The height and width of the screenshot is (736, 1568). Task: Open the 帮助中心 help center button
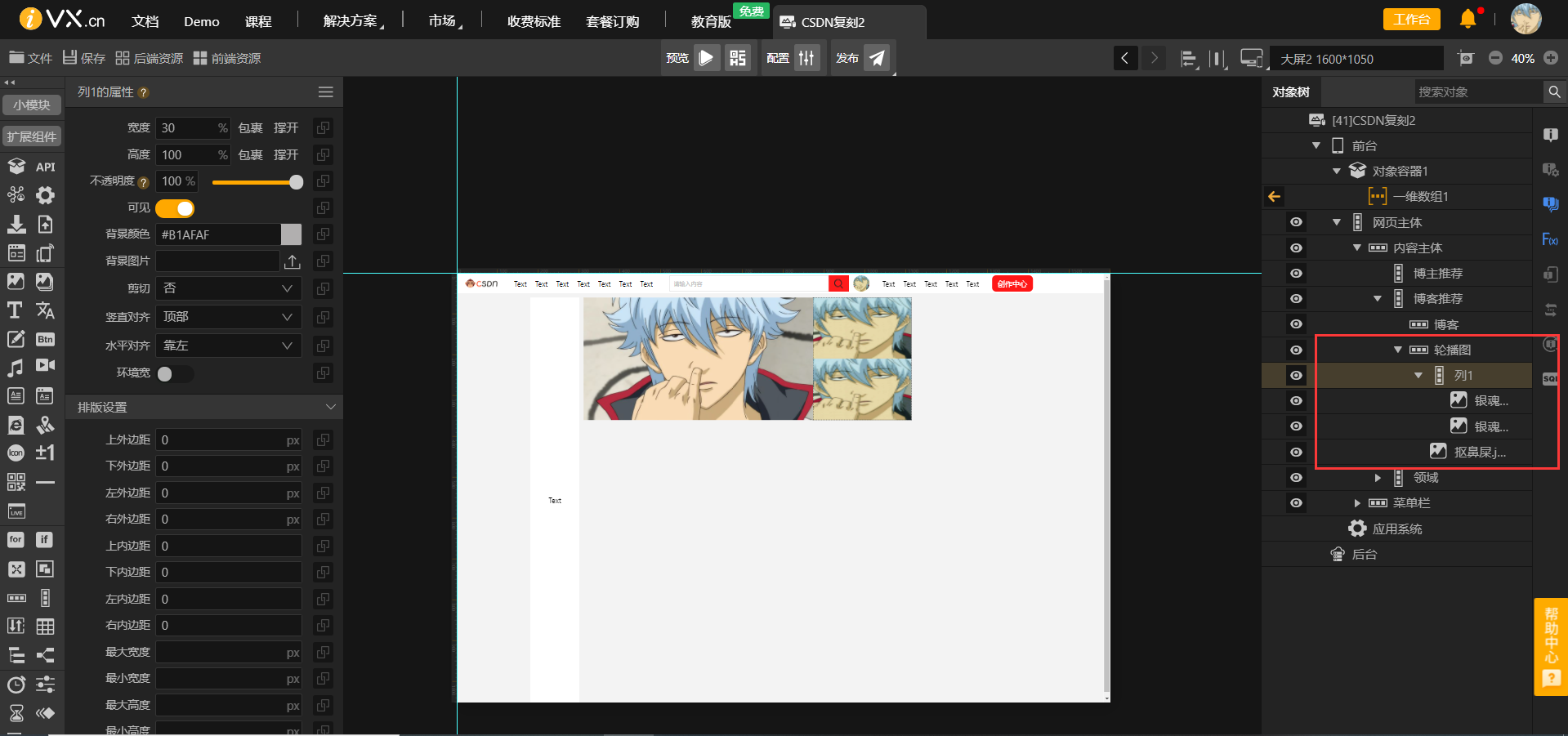click(x=1551, y=647)
